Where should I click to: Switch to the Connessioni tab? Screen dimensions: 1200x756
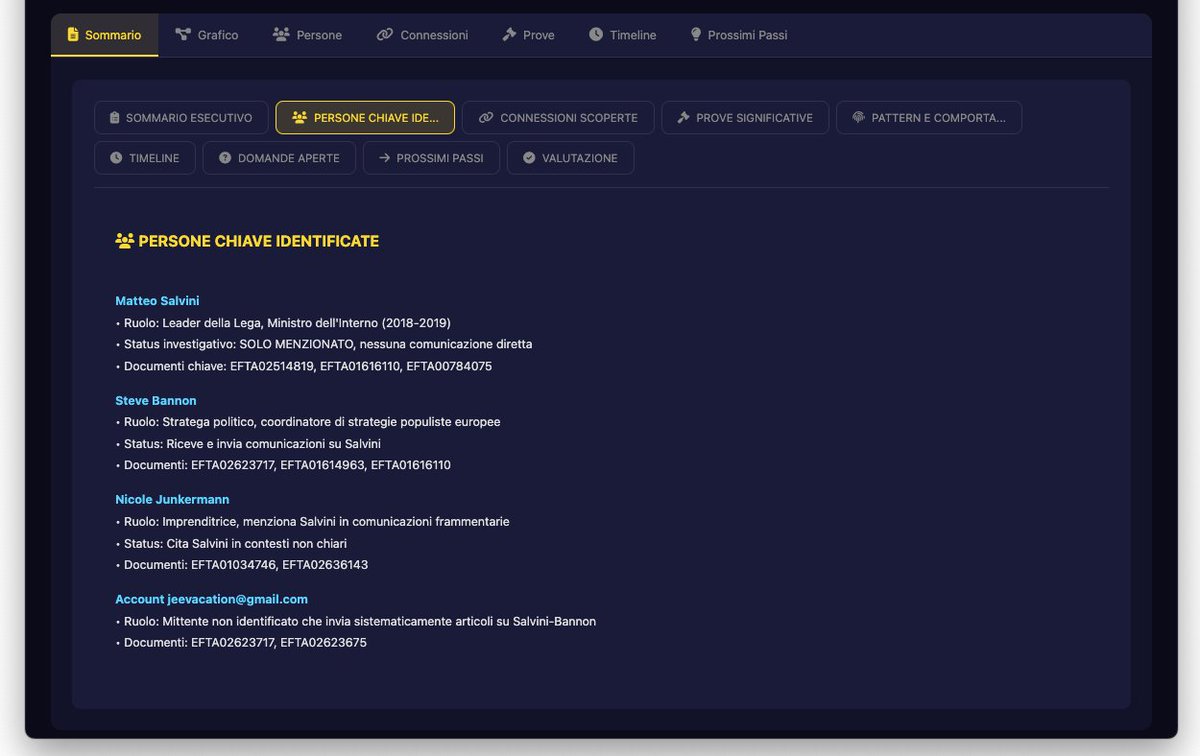pyautogui.click(x=422, y=35)
